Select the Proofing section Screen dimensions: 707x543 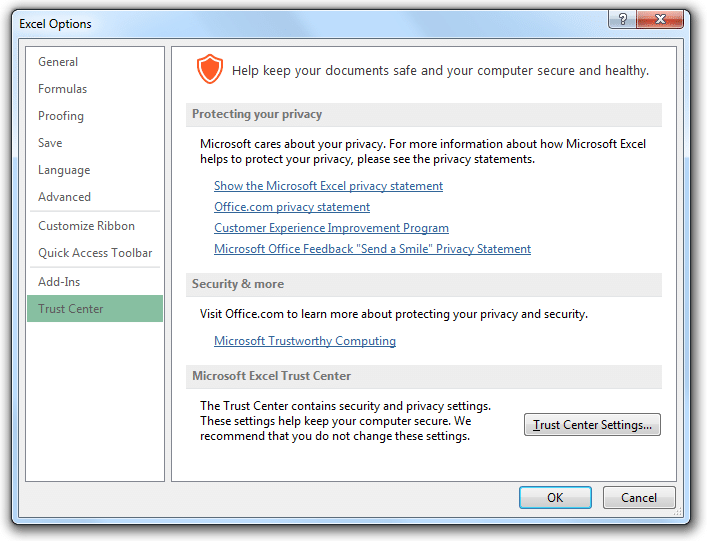click(x=61, y=116)
